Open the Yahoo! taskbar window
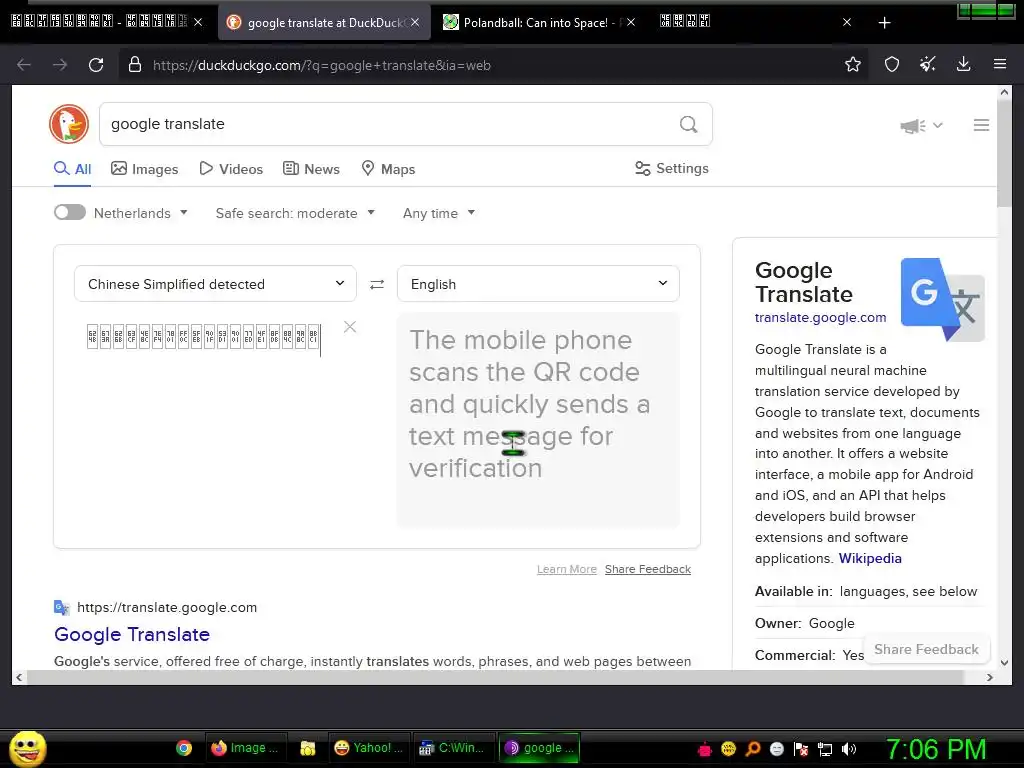1024x768 pixels. 368,748
